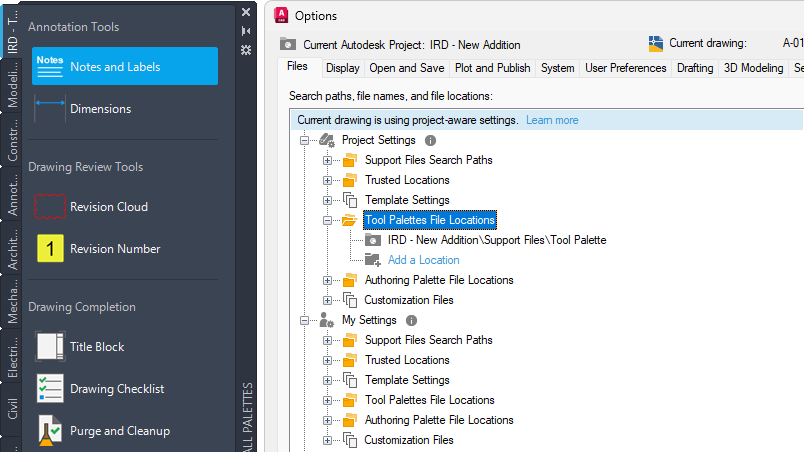Run the Purge and Cleanup tool icon
The height and width of the screenshot is (452, 804).
click(50, 430)
